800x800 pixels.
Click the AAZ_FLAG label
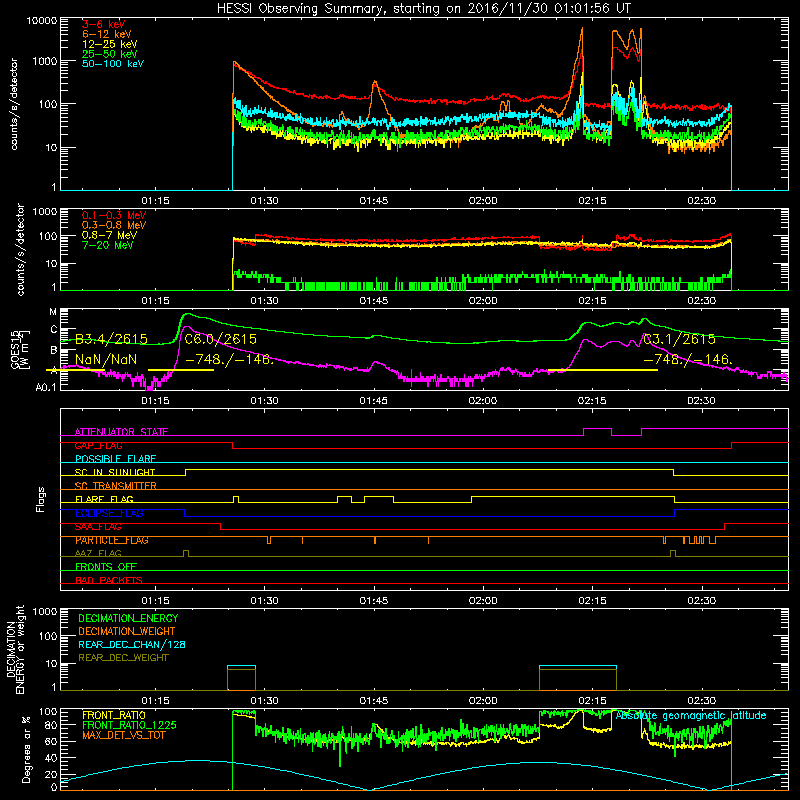98,553
